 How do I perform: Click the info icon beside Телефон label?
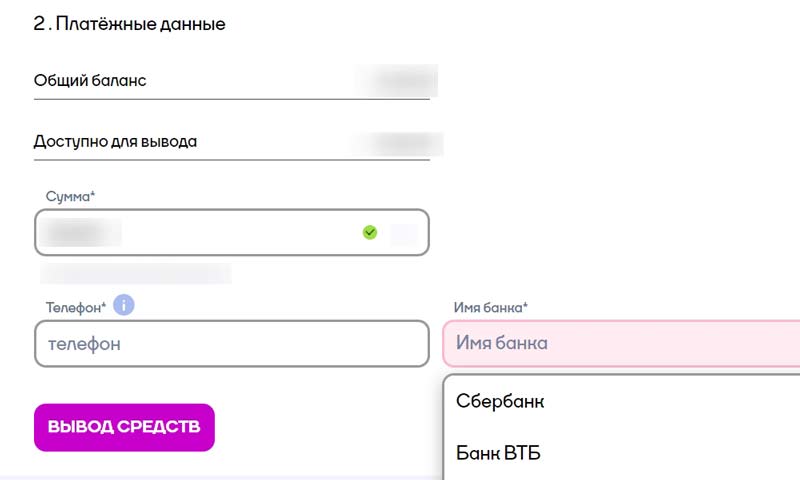pyautogui.click(x=123, y=305)
